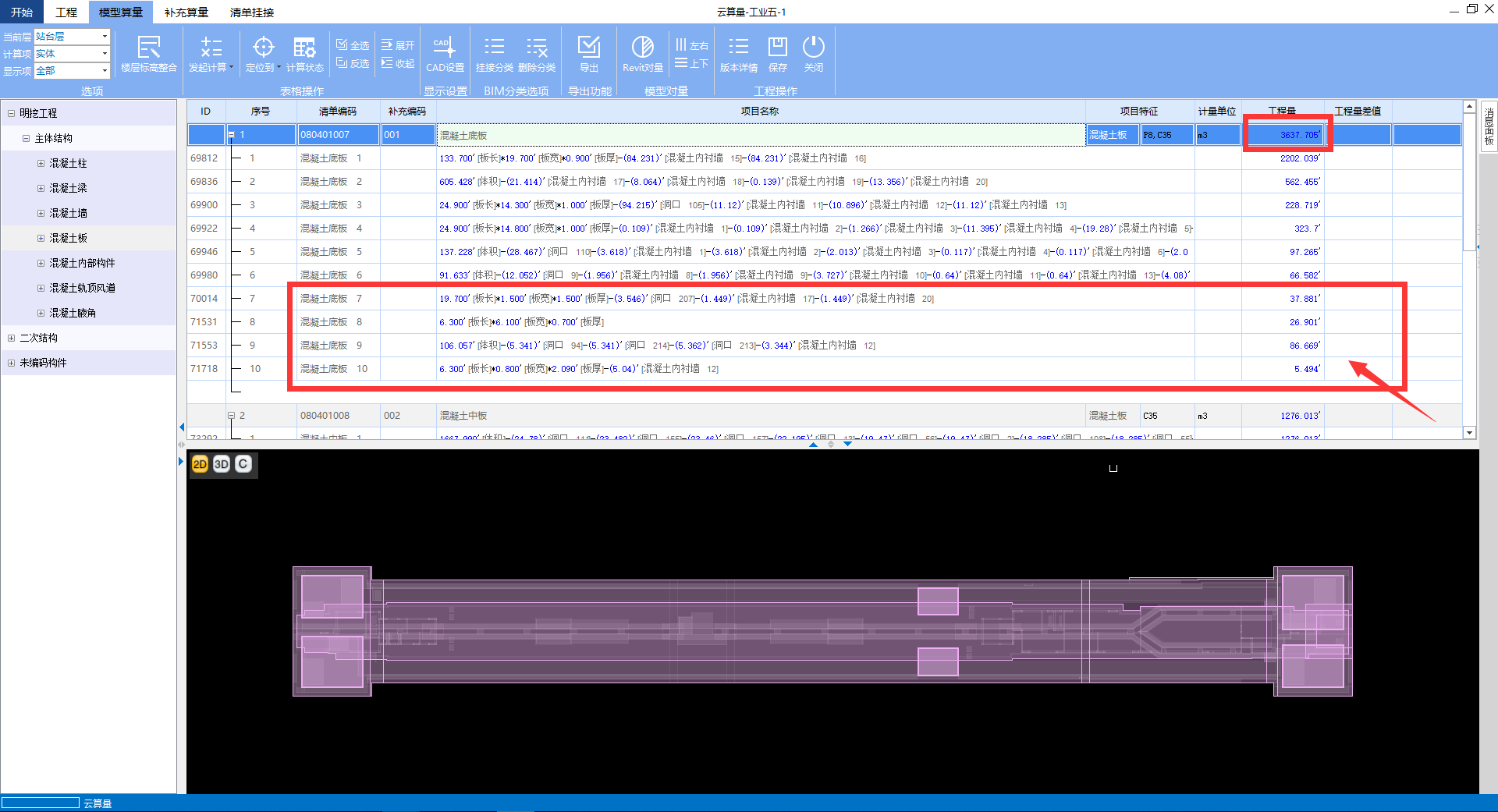The height and width of the screenshot is (812, 1498).
Task: Expand the 二次结构 tree node
Action: (x=11, y=338)
